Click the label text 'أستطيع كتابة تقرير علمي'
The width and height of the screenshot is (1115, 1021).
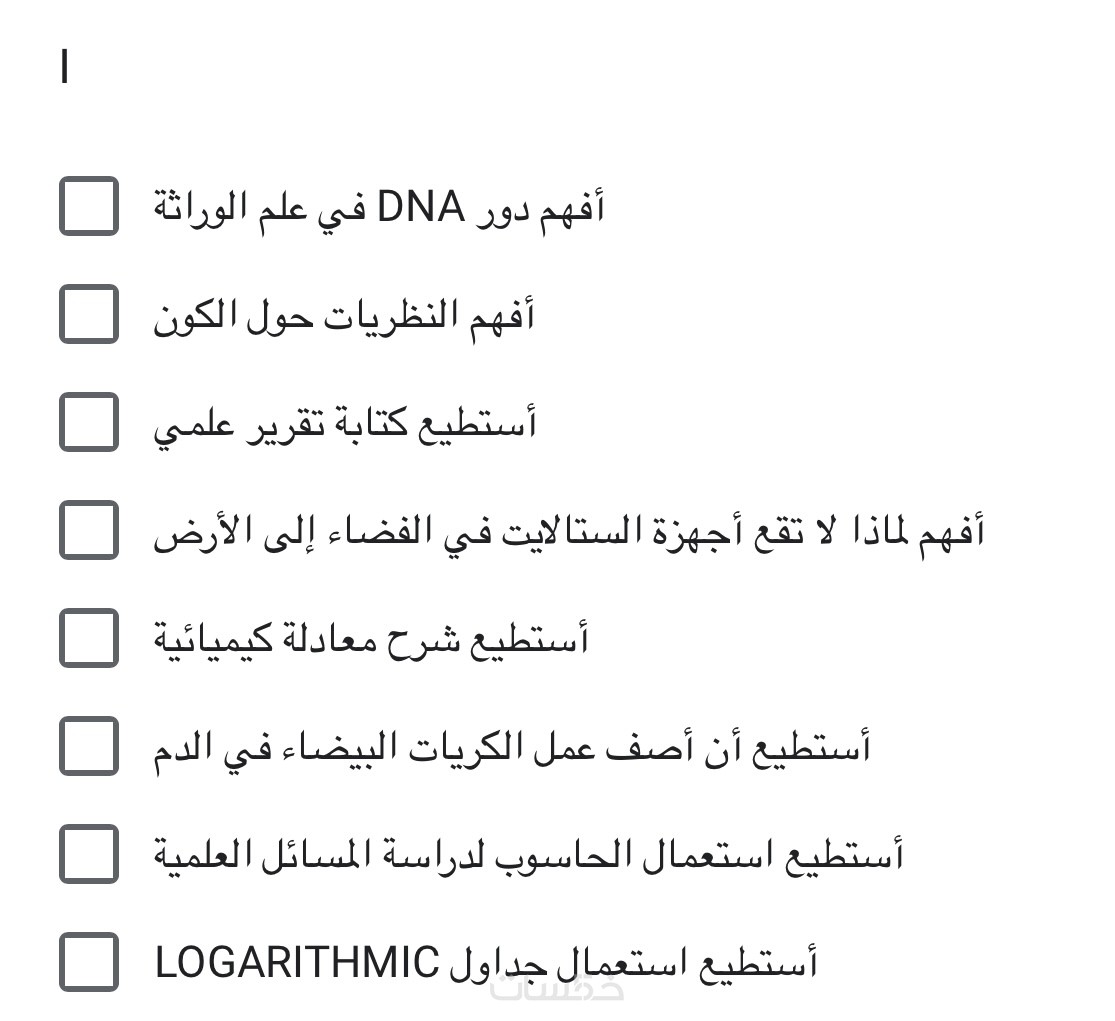pyautogui.click(x=345, y=424)
